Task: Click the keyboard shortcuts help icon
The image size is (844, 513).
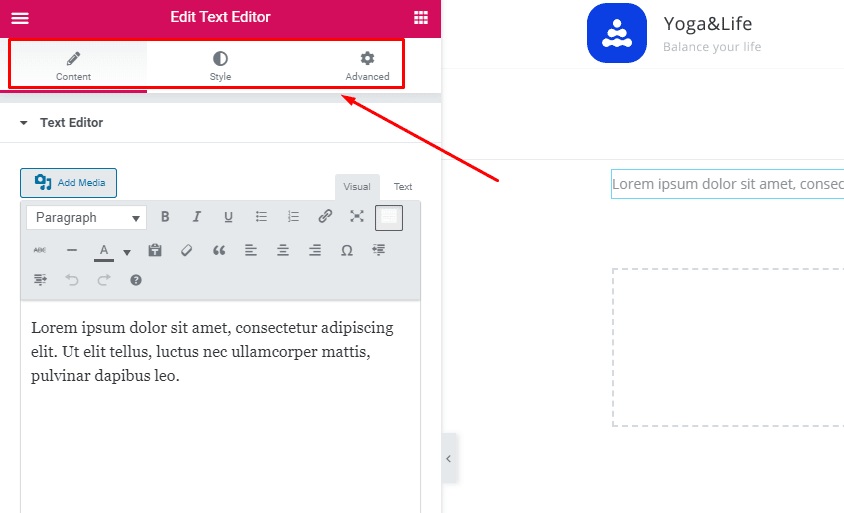Action: tap(136, 280)
